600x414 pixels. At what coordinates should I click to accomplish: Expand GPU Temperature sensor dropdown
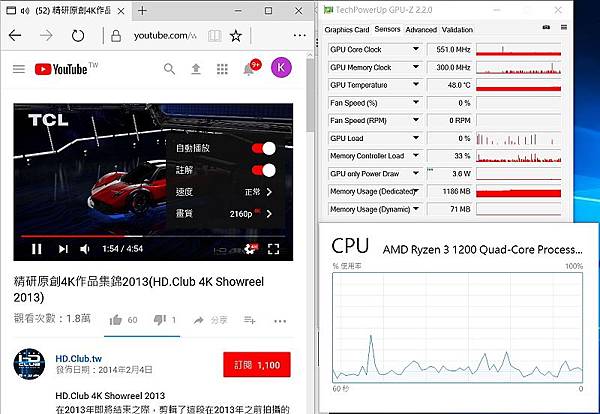416,85
